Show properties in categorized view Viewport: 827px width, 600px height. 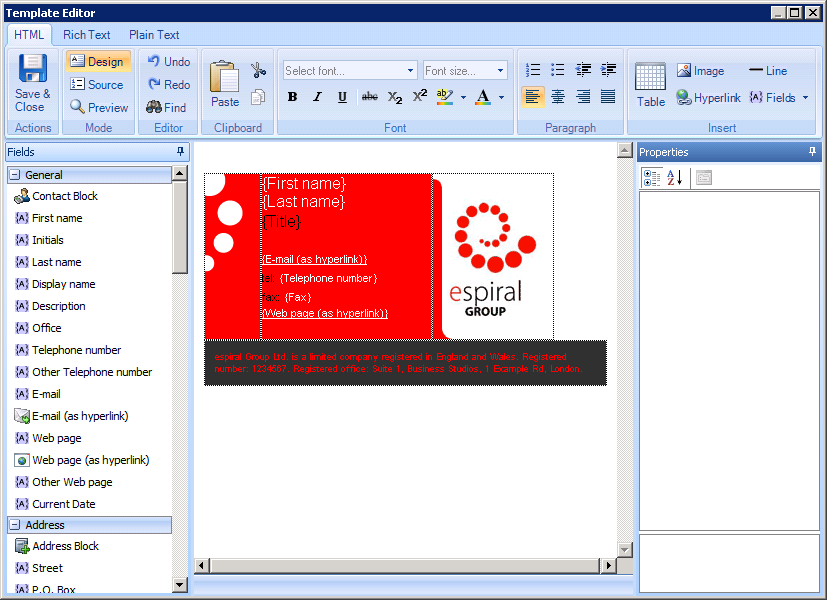(652, 178)
